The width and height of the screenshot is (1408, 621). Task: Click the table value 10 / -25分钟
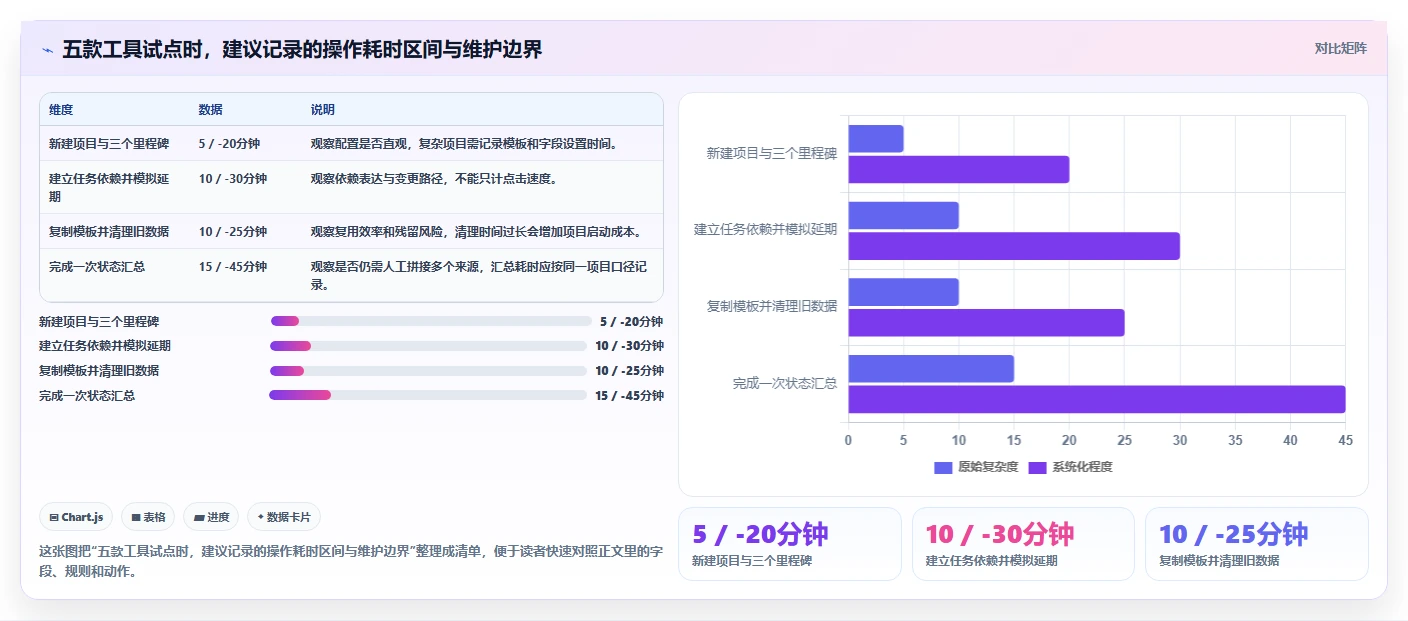point(233,232)
